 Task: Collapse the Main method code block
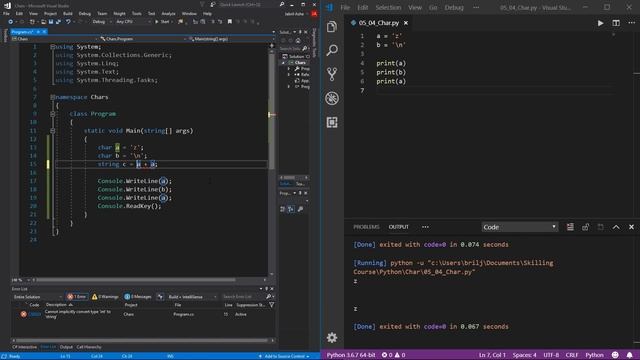pos(53,131)
